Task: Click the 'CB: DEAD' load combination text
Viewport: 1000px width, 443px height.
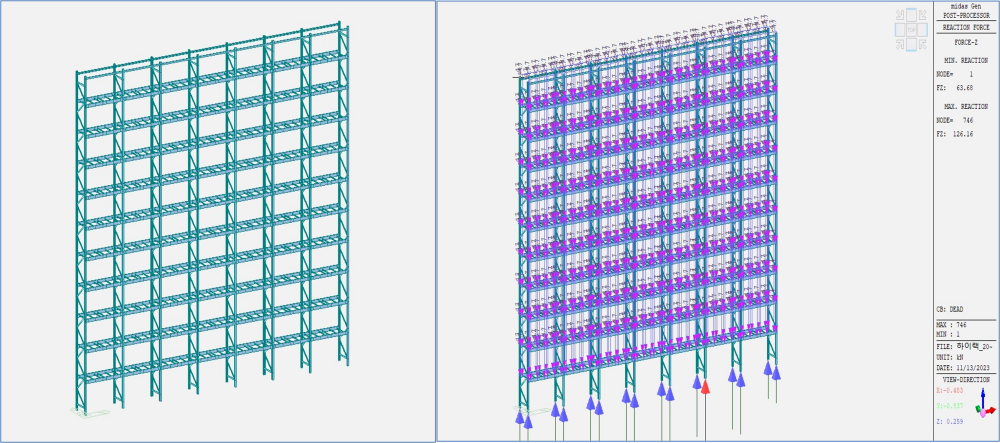Action: [x=950, y=310]
